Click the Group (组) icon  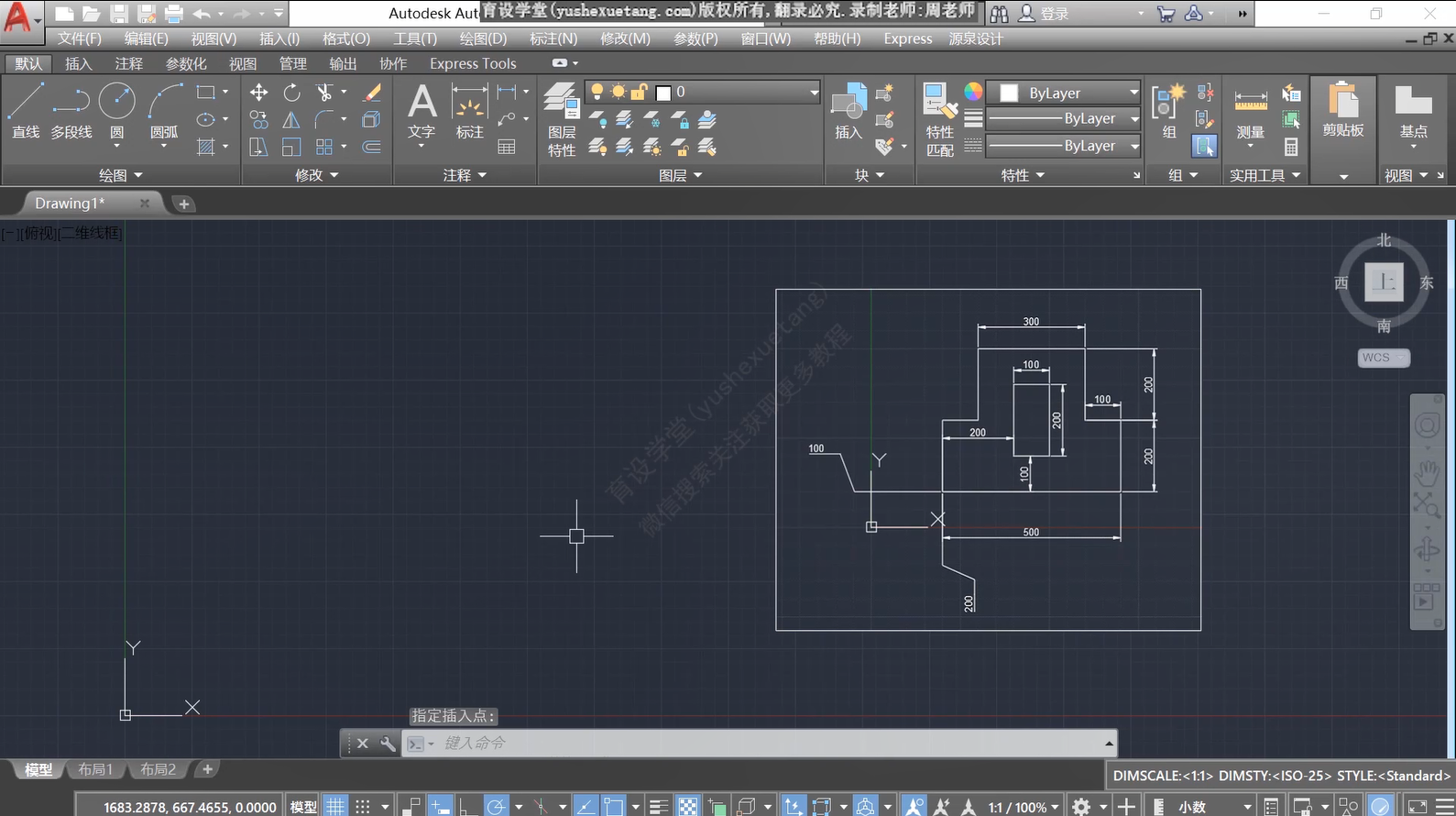1169,111
